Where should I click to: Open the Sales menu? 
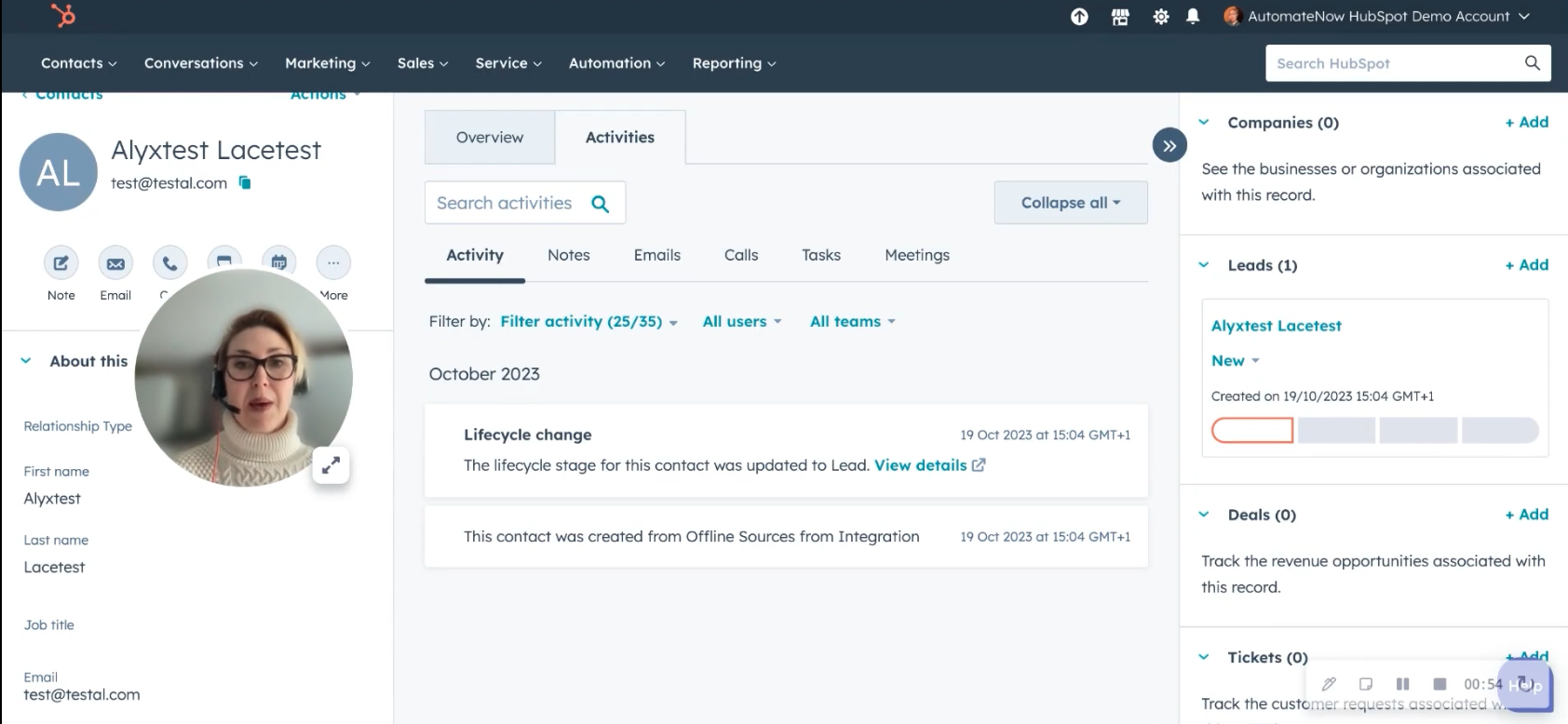tap(423, 63)
